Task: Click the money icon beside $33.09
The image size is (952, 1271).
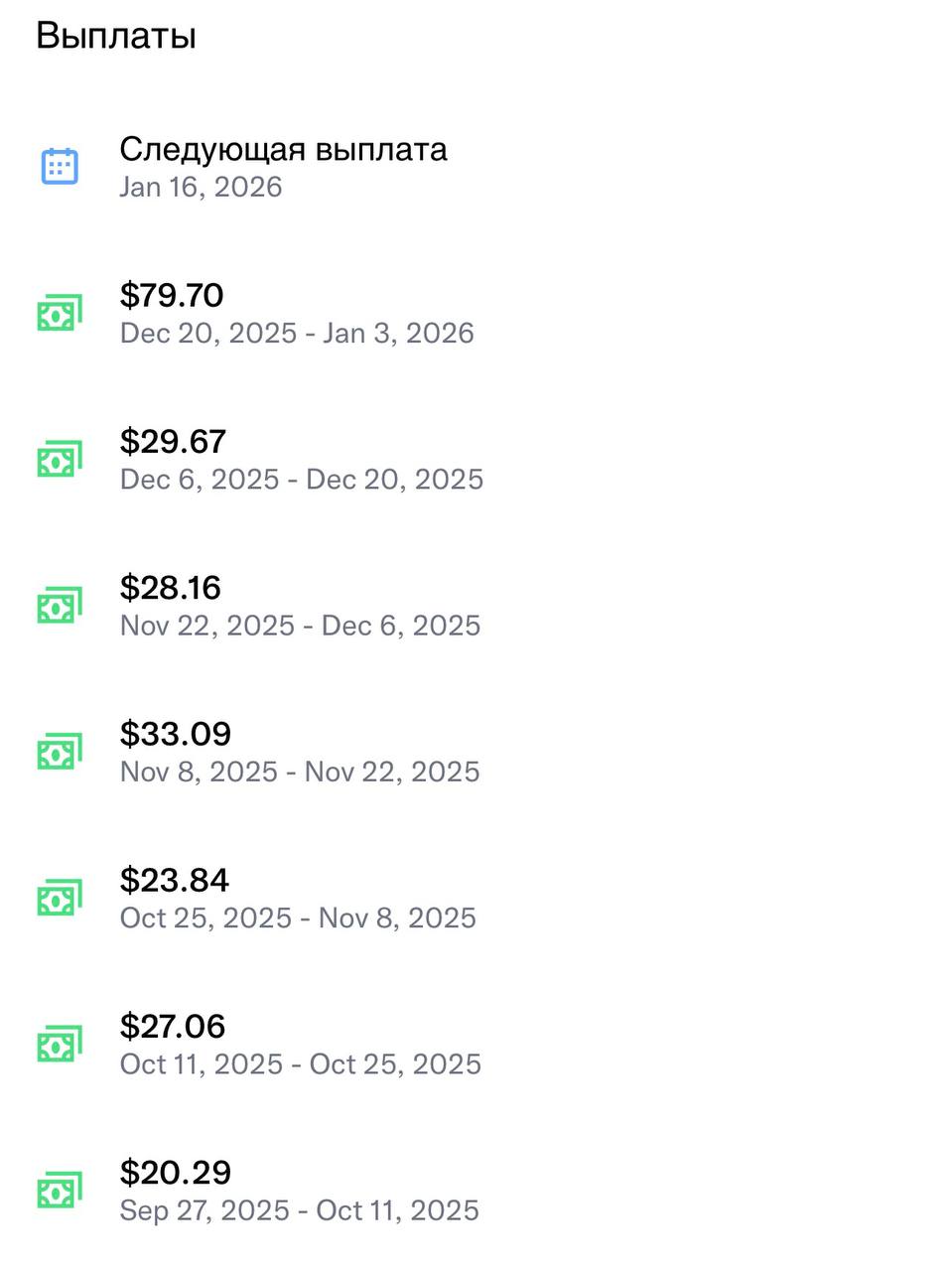Action: (60, 752)
